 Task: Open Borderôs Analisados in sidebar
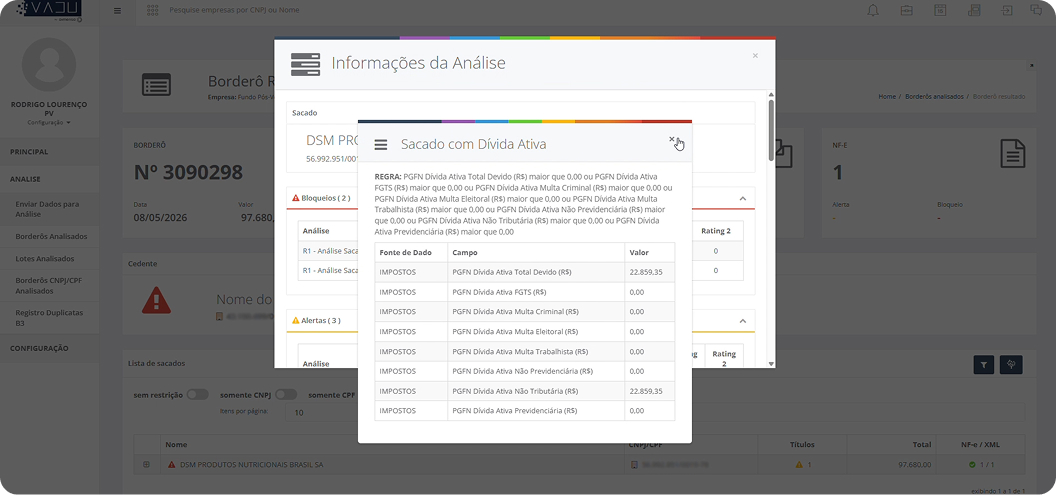click(51, 236)
